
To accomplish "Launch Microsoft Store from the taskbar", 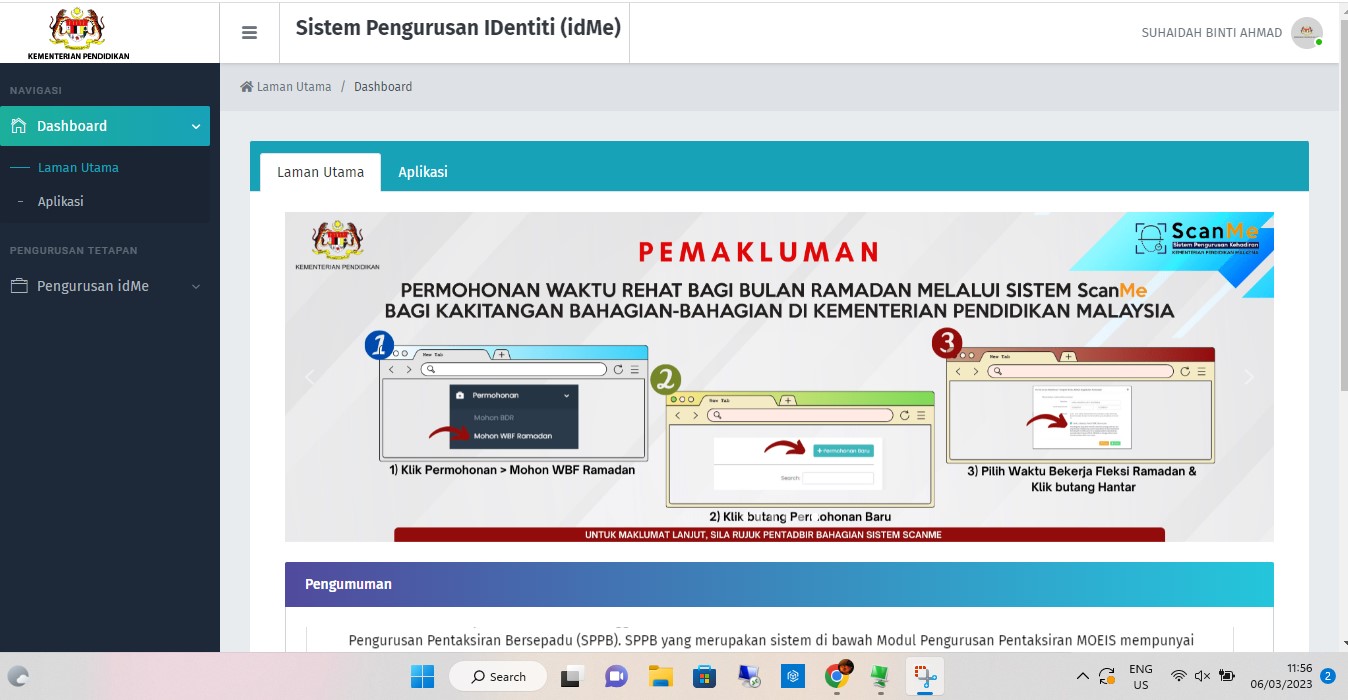I will tap(705, 677).
